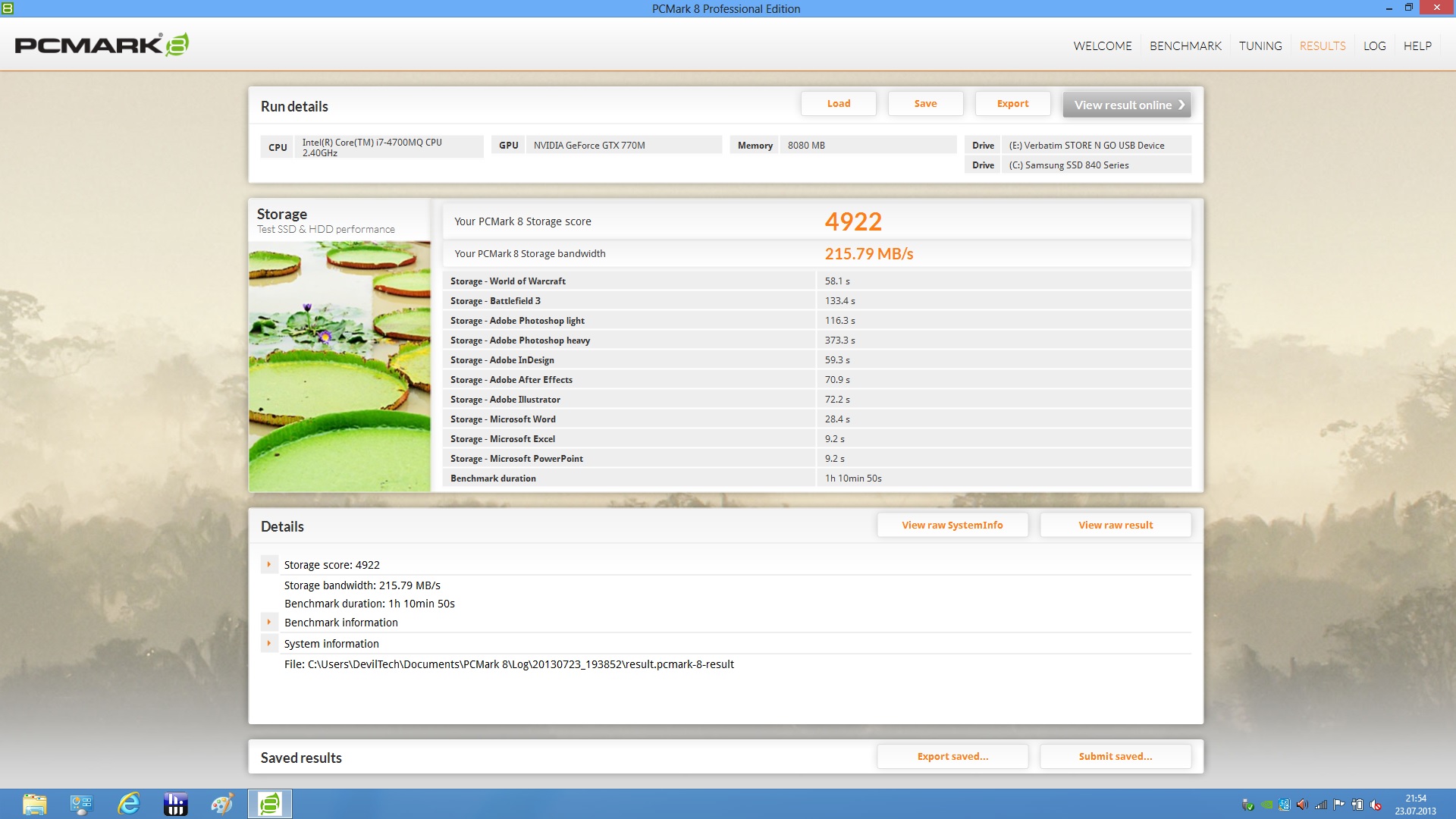Launch Internet Explorer from the taskbar
Image resolution: width=1456 pixels, height=819 pixels.
pyautogui.click(x=129, y=804)
